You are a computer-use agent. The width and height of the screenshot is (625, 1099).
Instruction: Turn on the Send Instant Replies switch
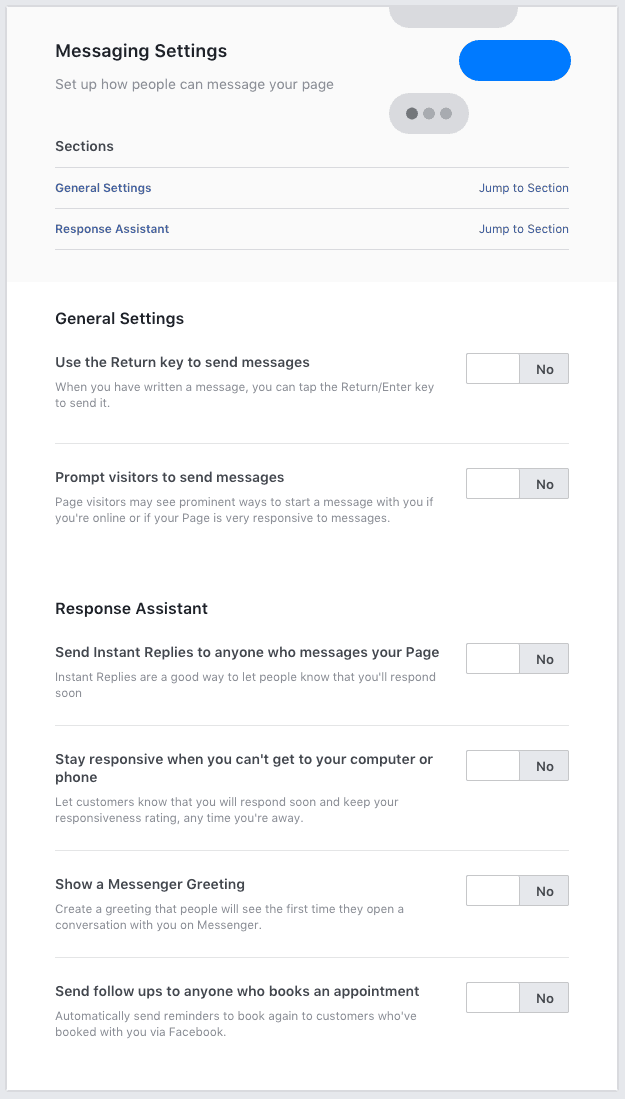tap(517, 659)
